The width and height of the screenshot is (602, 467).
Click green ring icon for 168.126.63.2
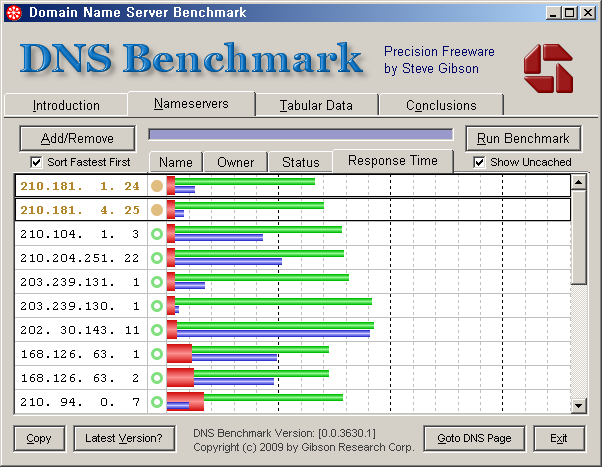point(157,378)
